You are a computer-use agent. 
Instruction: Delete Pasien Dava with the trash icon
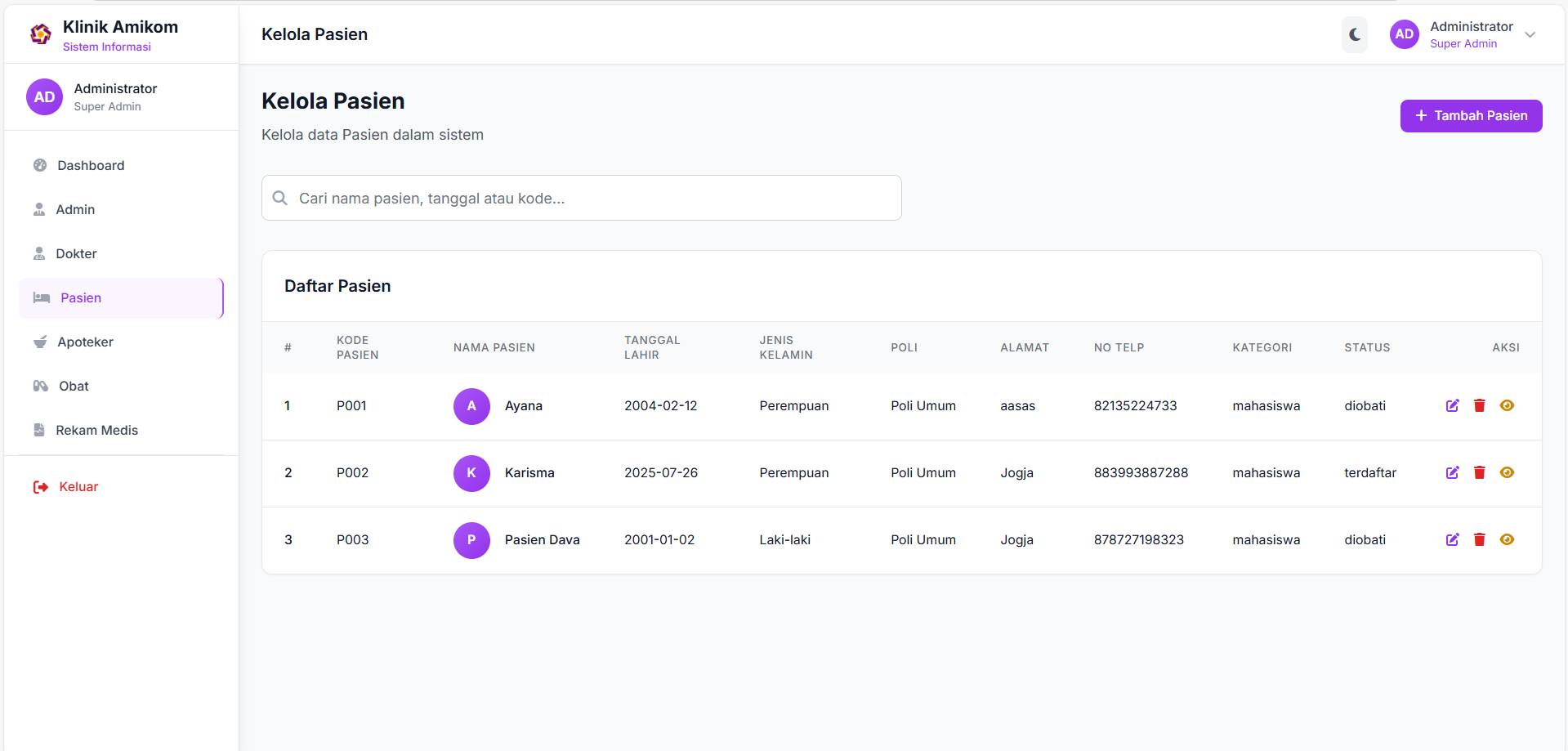(x=1479, y=539)
